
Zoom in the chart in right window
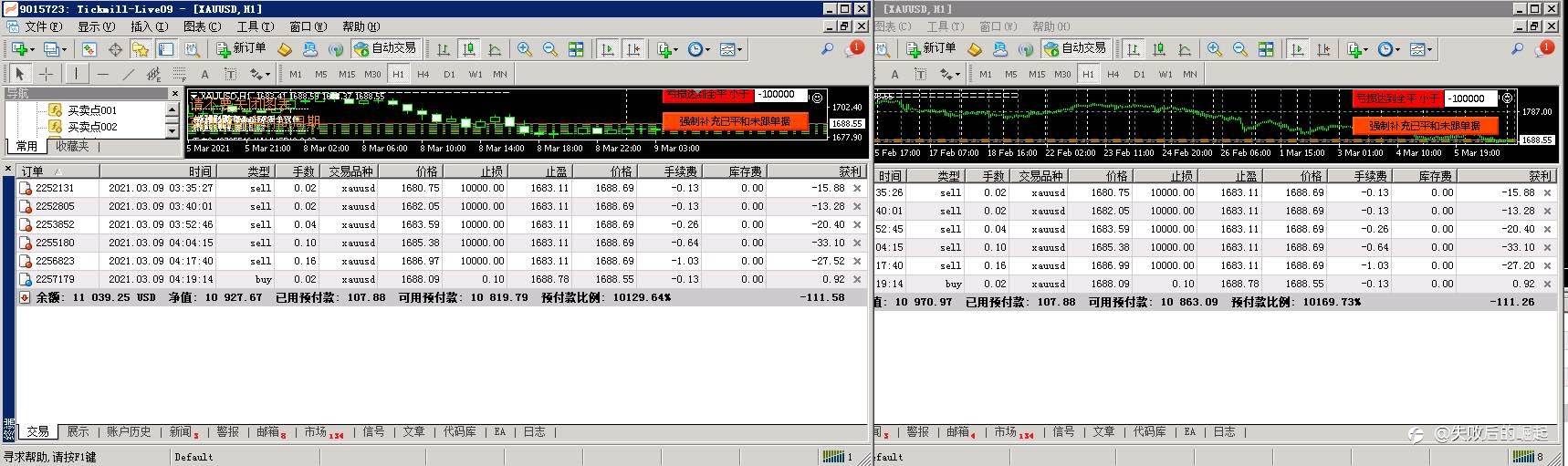tap(1215, 49)
